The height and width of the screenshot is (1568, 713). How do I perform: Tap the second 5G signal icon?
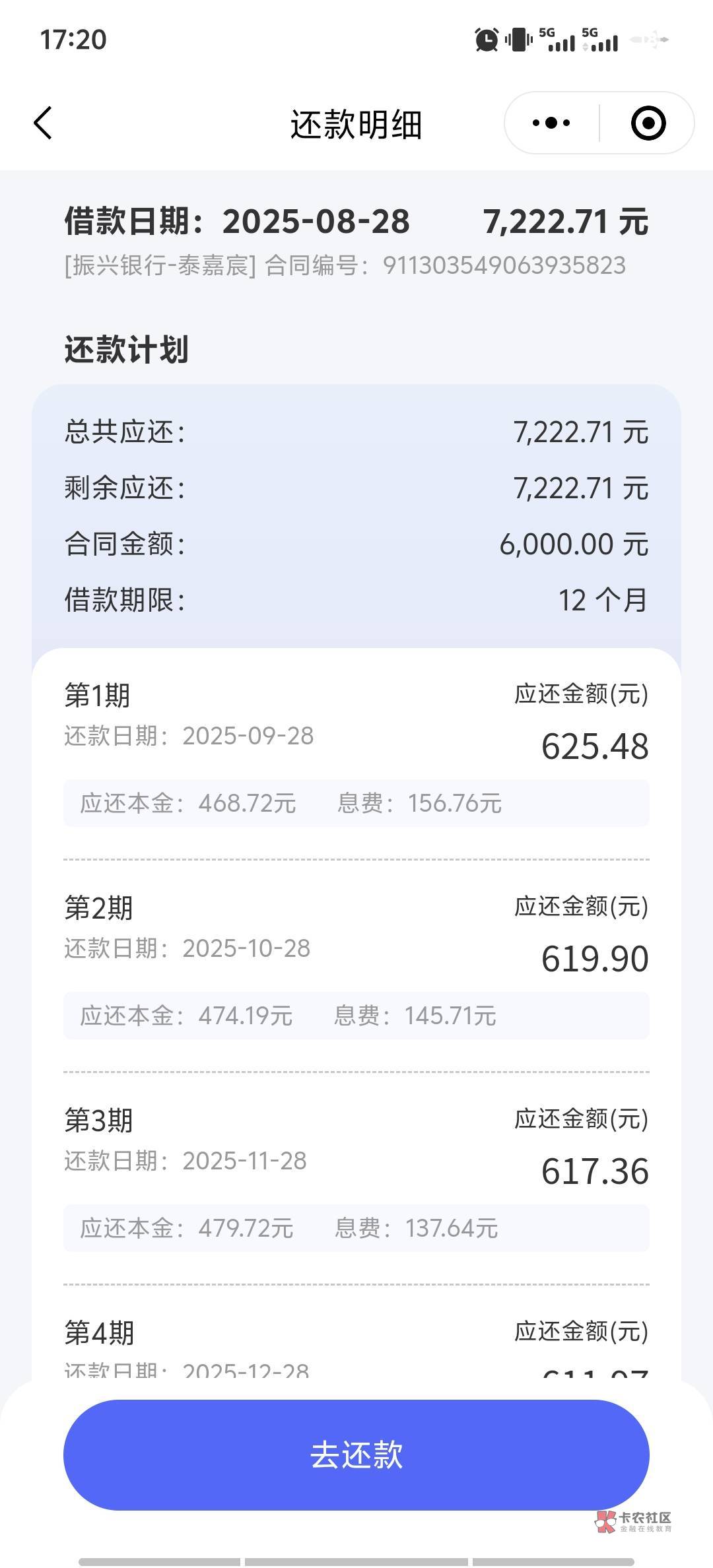(x=600, y=40)
